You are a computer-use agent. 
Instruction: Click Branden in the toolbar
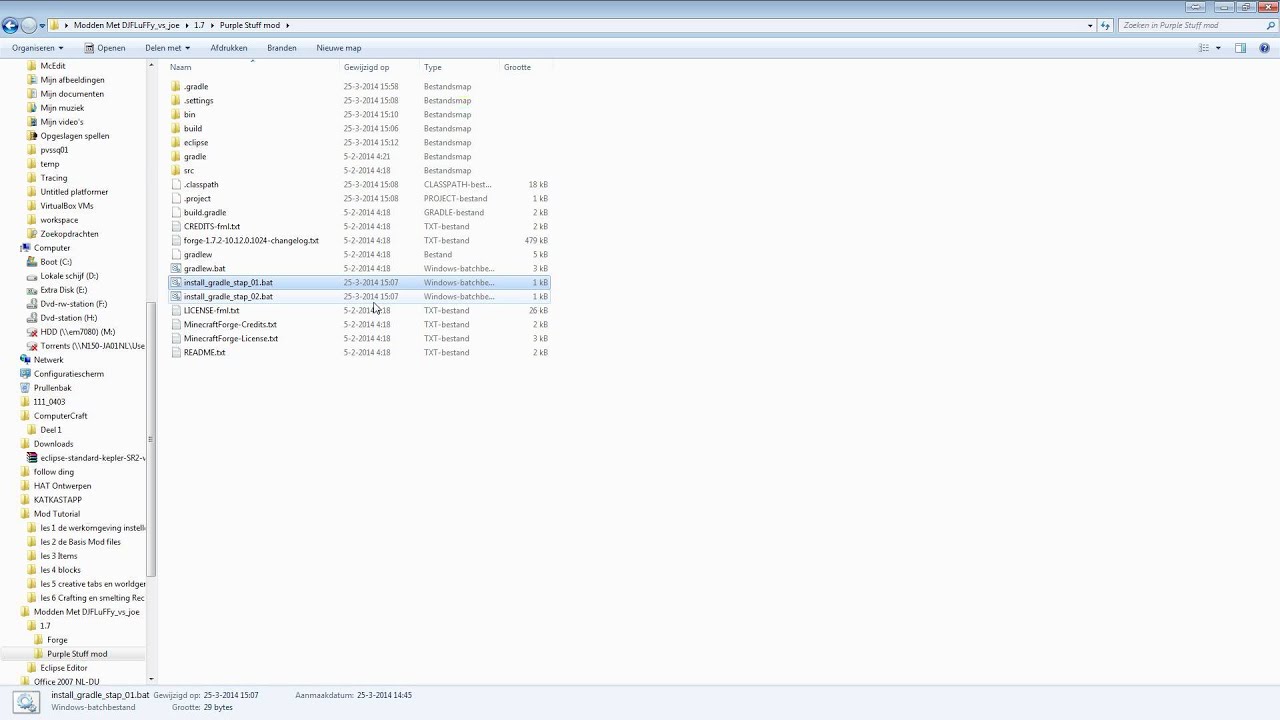tap(282, 48)
